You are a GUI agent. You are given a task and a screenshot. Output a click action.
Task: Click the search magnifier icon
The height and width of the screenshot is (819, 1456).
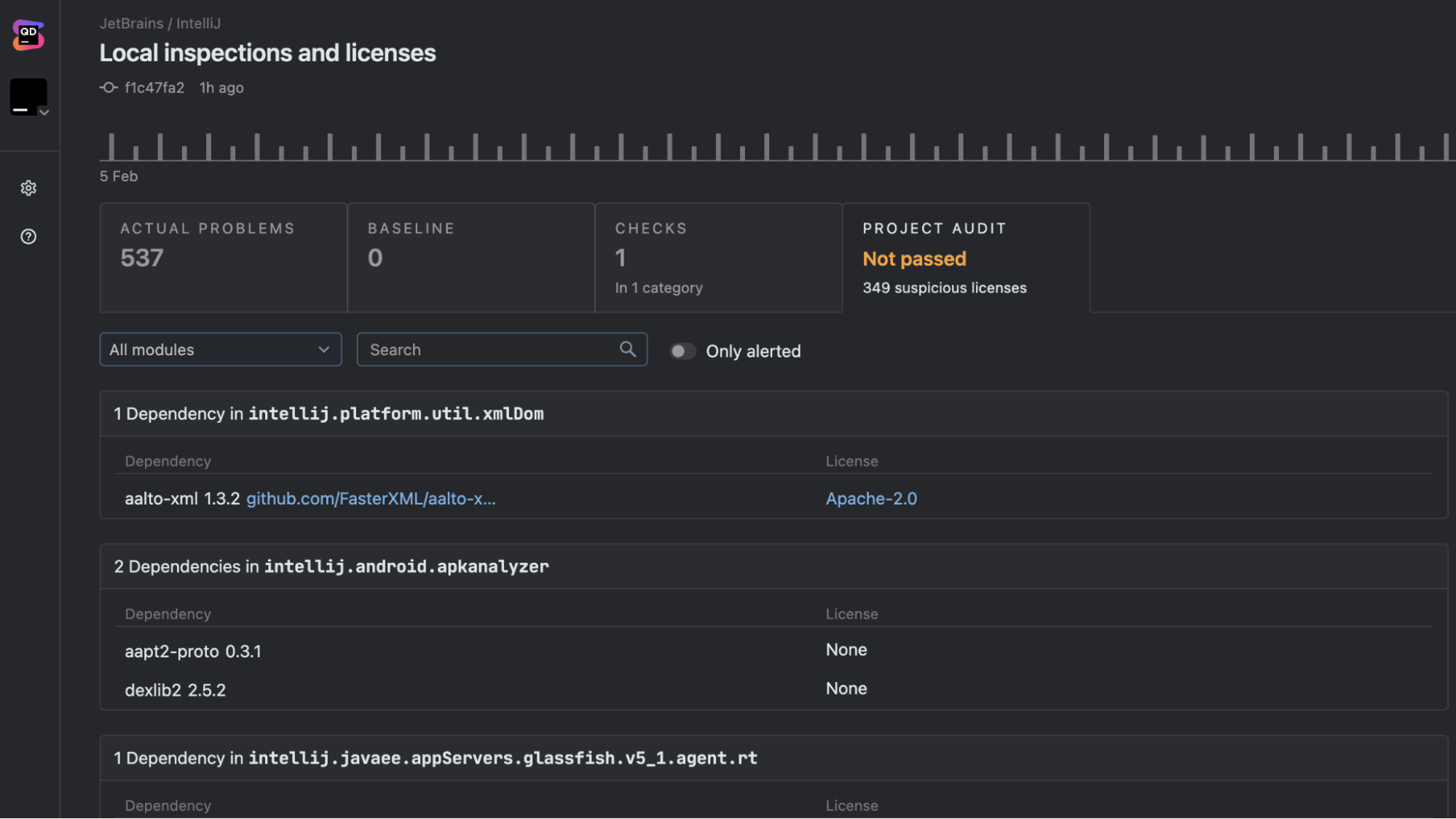tap(627, 349)
